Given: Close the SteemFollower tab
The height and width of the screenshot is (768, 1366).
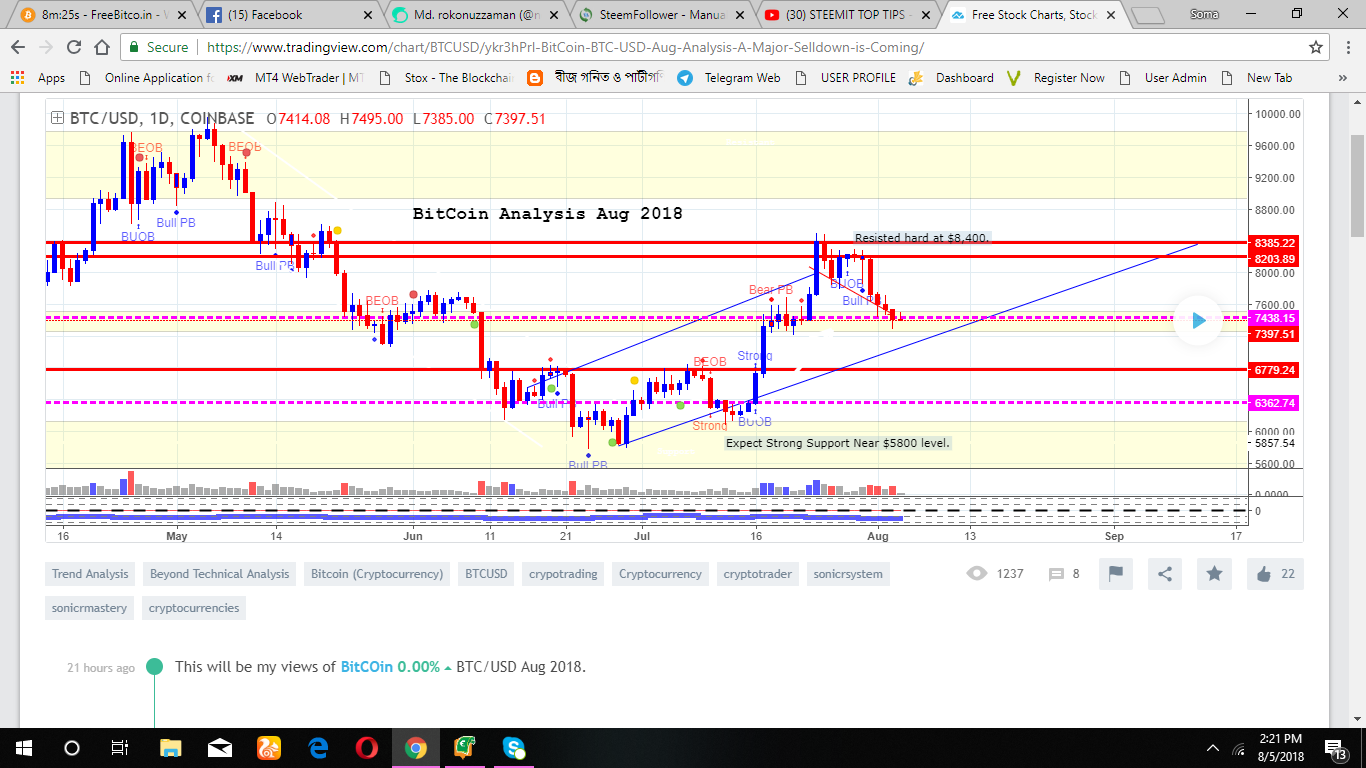Looking at the screenshot, I should tap(741, 15).
